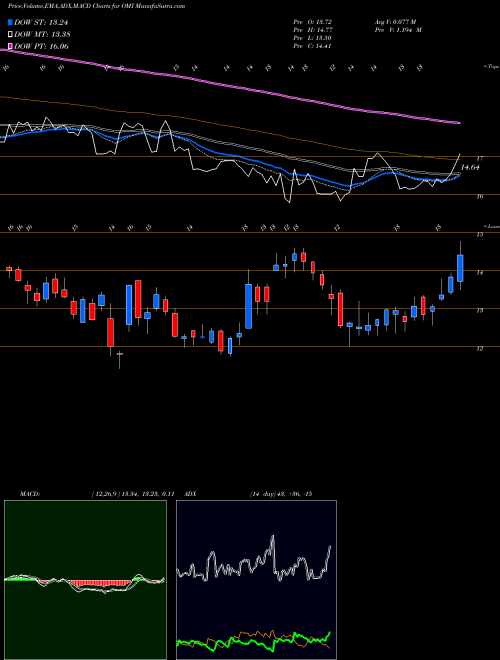Viewport: 500px width, 660px height.
Task: Click the 14.64 current price label
Action: 470,168
